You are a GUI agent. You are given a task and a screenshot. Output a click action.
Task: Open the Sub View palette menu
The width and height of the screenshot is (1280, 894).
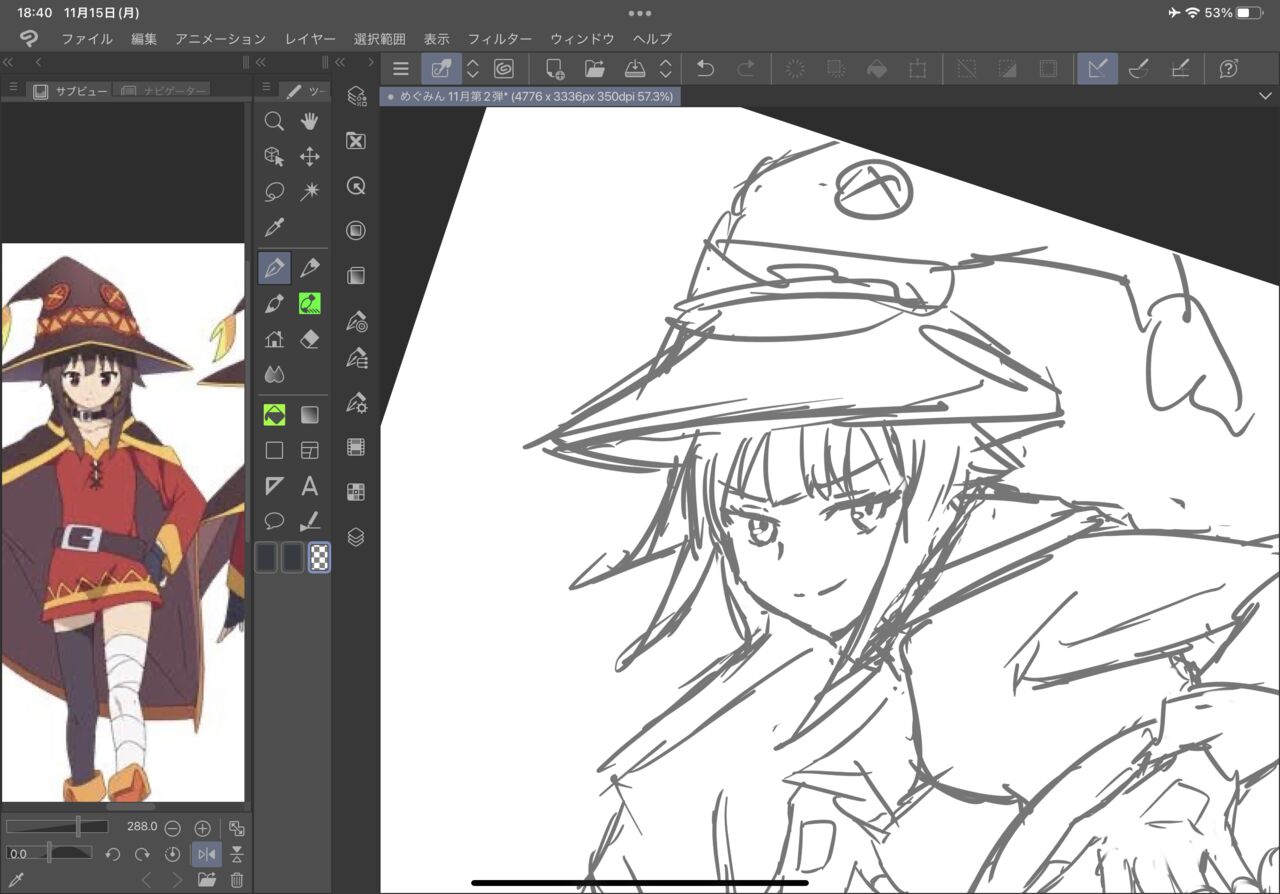[x=13, y=88]
